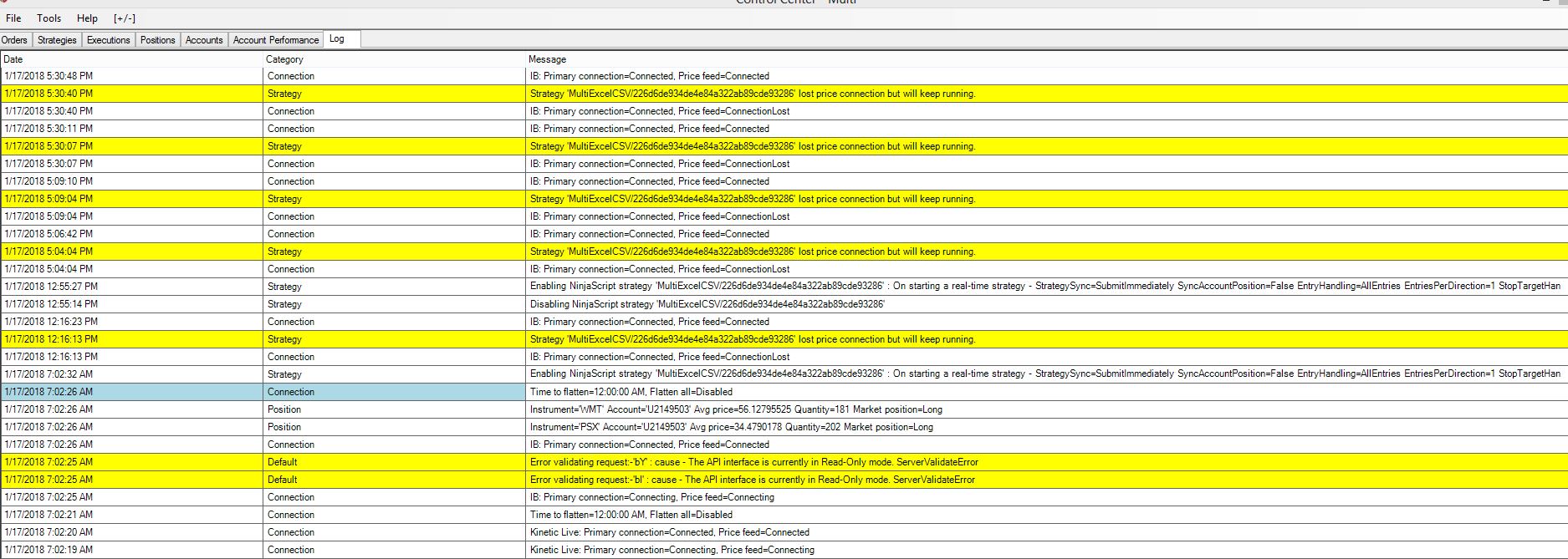Viewport: 1568px width, 559px height.
Task: Click the [+/-] menu item
Action: coord(125,18)
